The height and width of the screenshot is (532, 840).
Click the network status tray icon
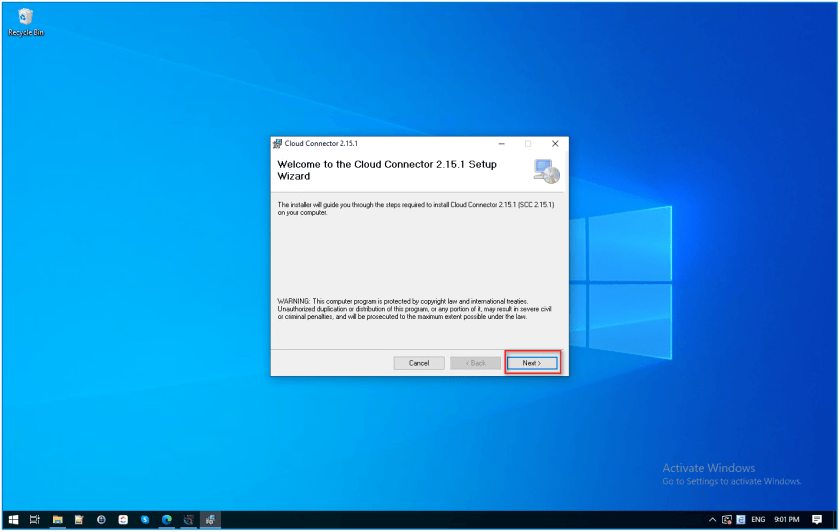(727, 519)
